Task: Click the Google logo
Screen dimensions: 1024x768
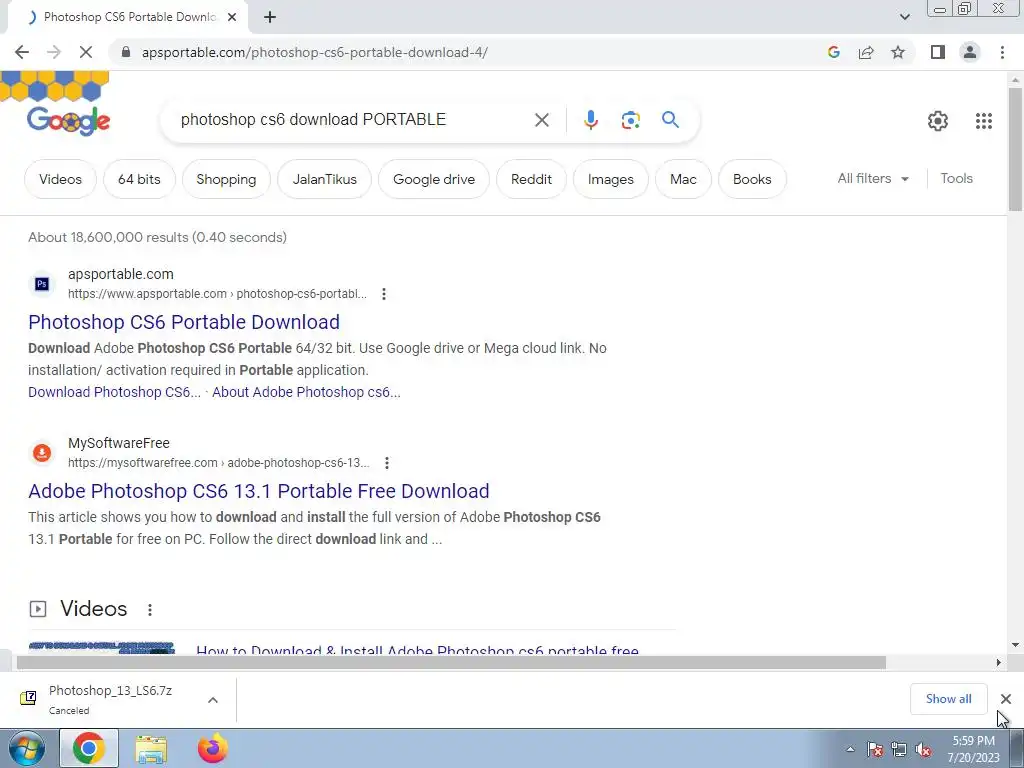Action: click(69, 121)
